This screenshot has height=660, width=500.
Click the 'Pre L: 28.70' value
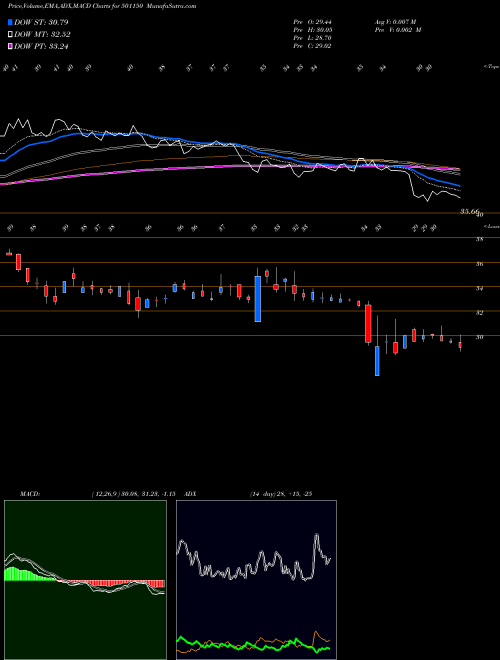[313, 38]
